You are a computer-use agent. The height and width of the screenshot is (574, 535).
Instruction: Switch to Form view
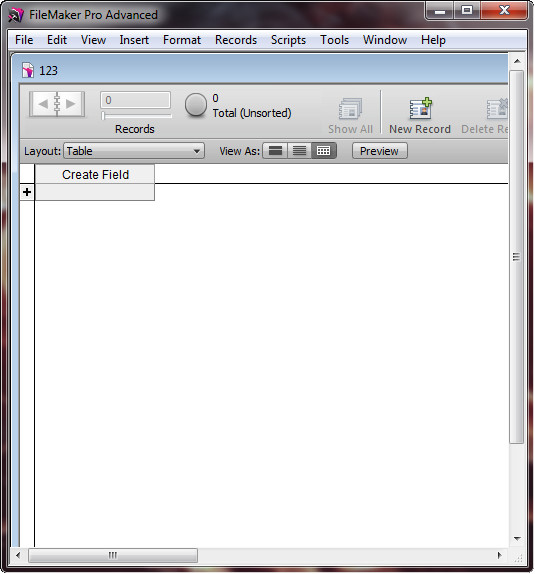click(275, 151)
